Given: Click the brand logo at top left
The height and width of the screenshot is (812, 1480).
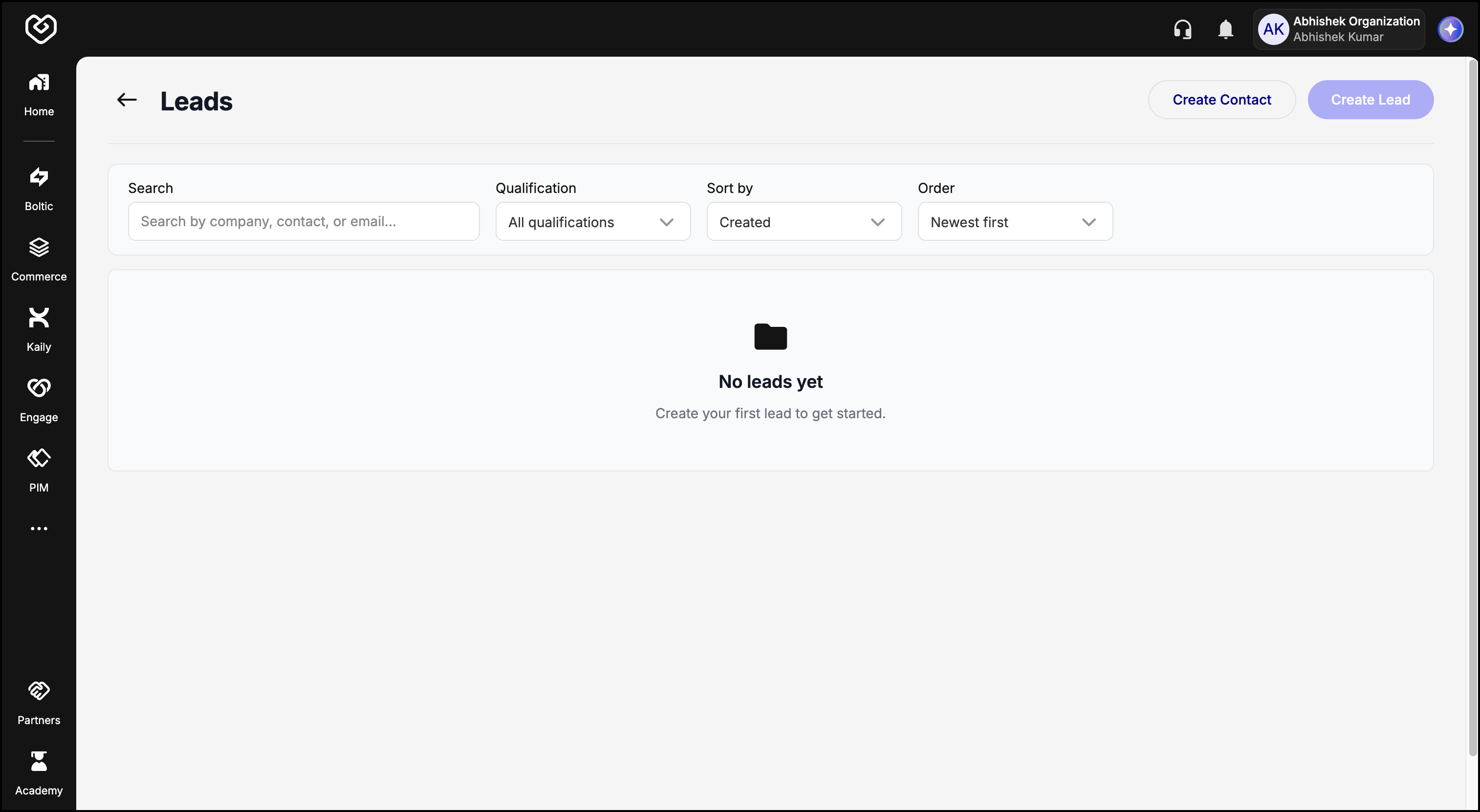Looking at the screenshot, I should click(x=41, y=29).
